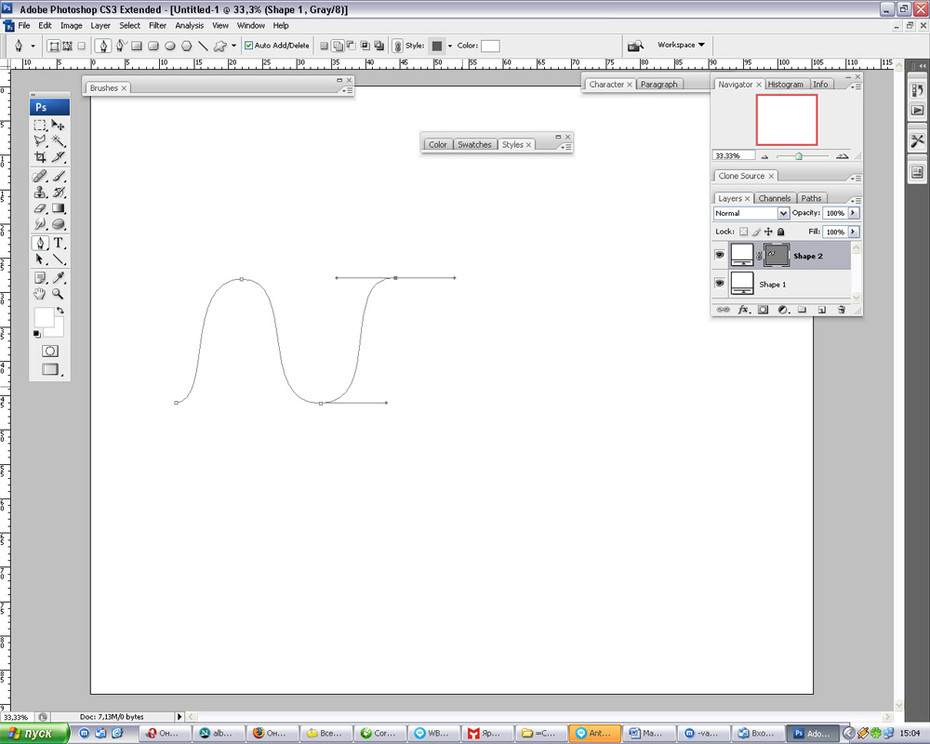Image resolution: width=930 pixels, height=744 pixels.
Task: Switch to the Channels tab
Action: click(x=774, y=198)
